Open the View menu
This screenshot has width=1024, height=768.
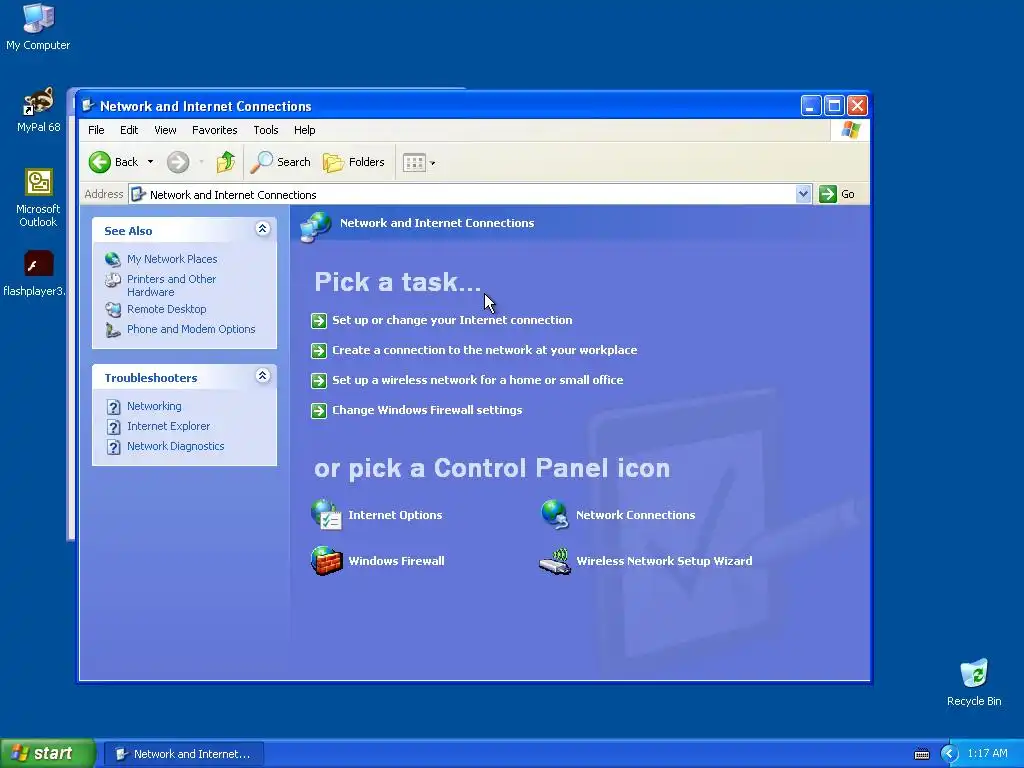(165, 130)
